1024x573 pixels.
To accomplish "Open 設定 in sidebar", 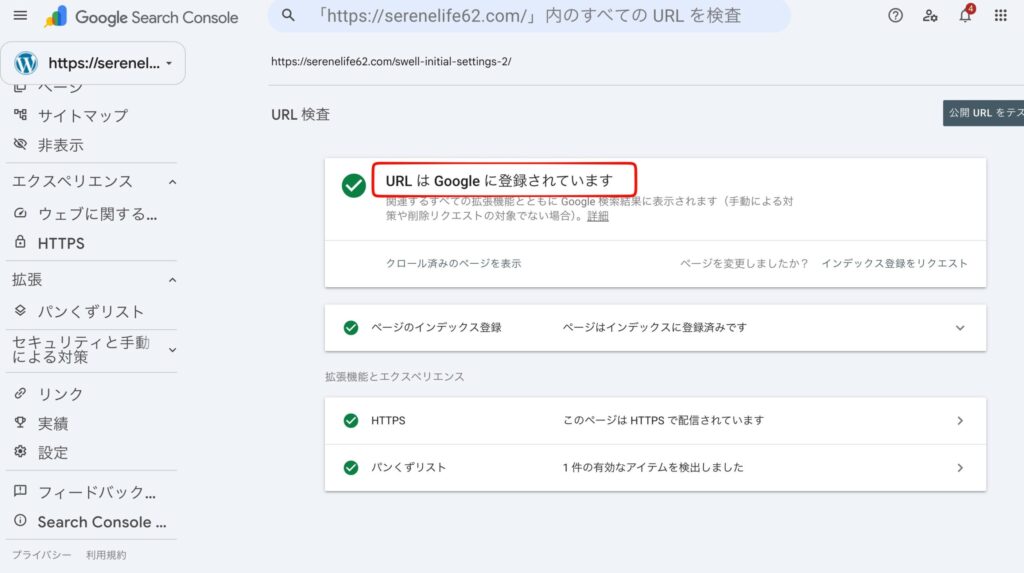I will click(x=53, y=452).
